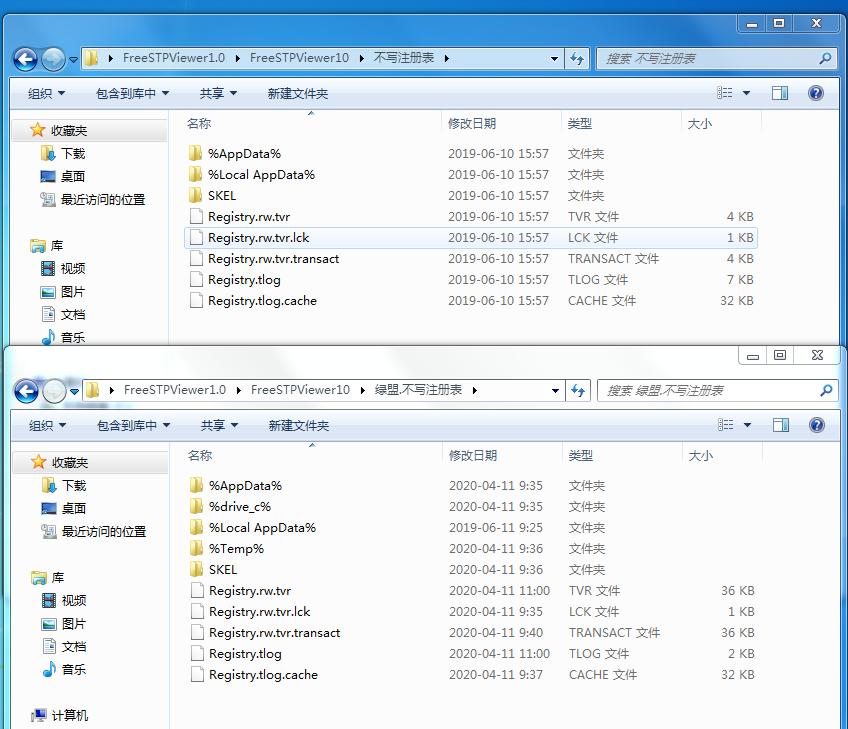
Task: Select Registry.rw.tvr.lck in top window
Action: click(471, 238)
